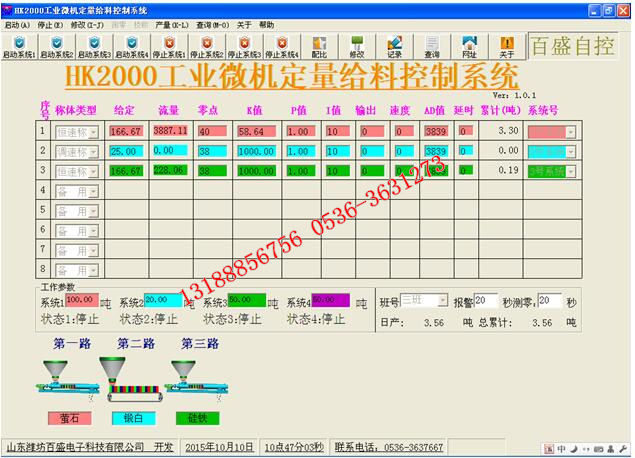Click the 硅铁 green label button
635x458 pixels.
197,418
